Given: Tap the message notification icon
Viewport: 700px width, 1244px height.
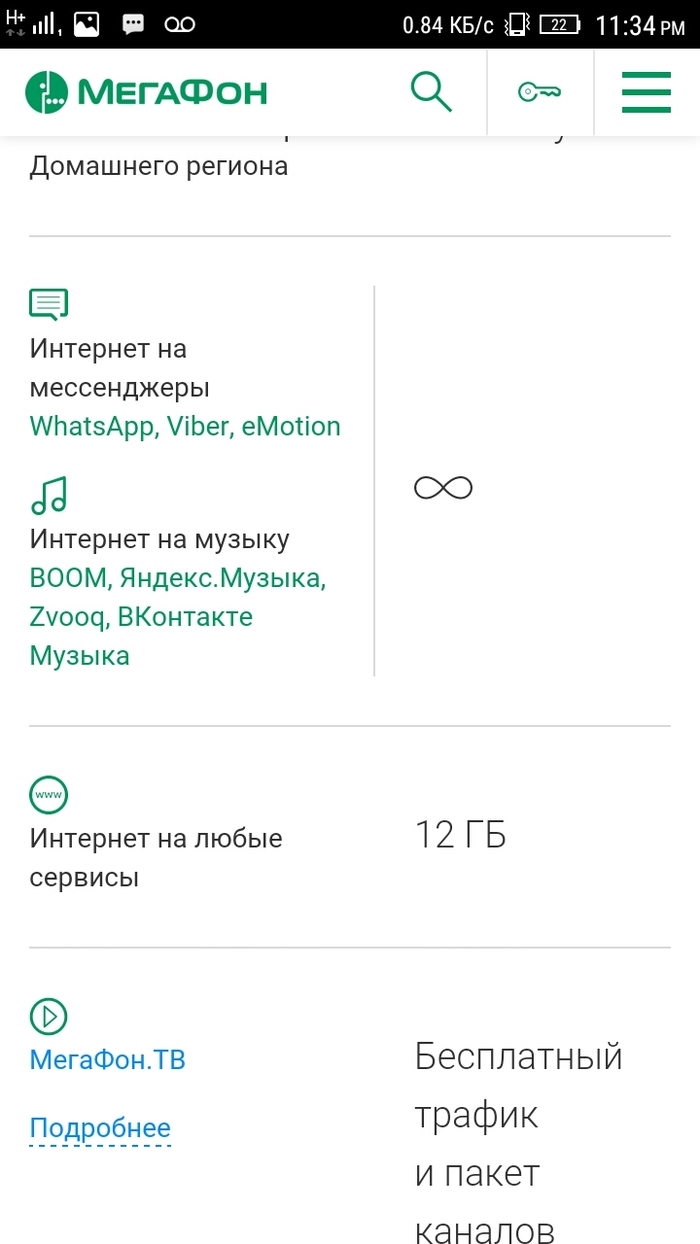Looking at the screenshot, I should click(132, 24).
